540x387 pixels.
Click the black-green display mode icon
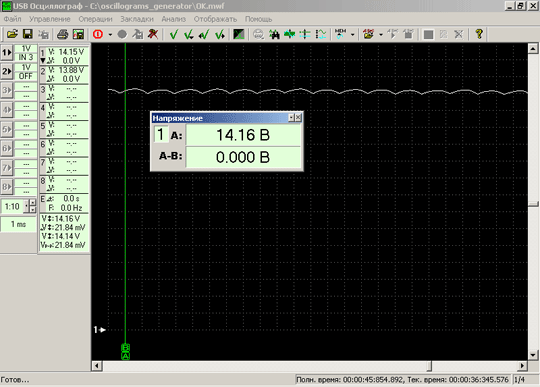[238, 34]
